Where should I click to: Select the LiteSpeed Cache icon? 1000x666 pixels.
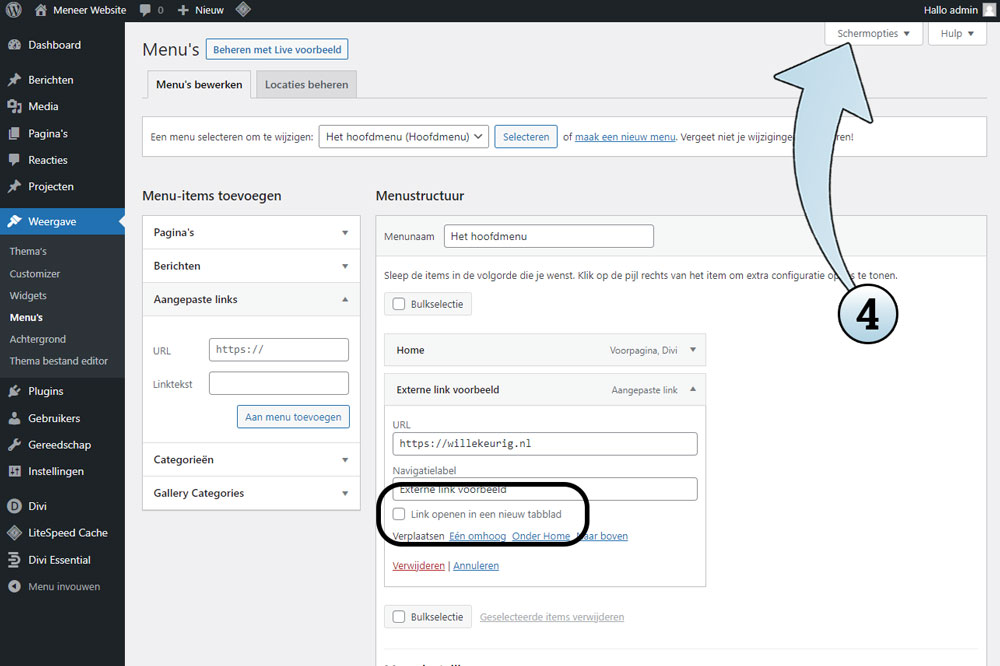click(x=14, y=533)
